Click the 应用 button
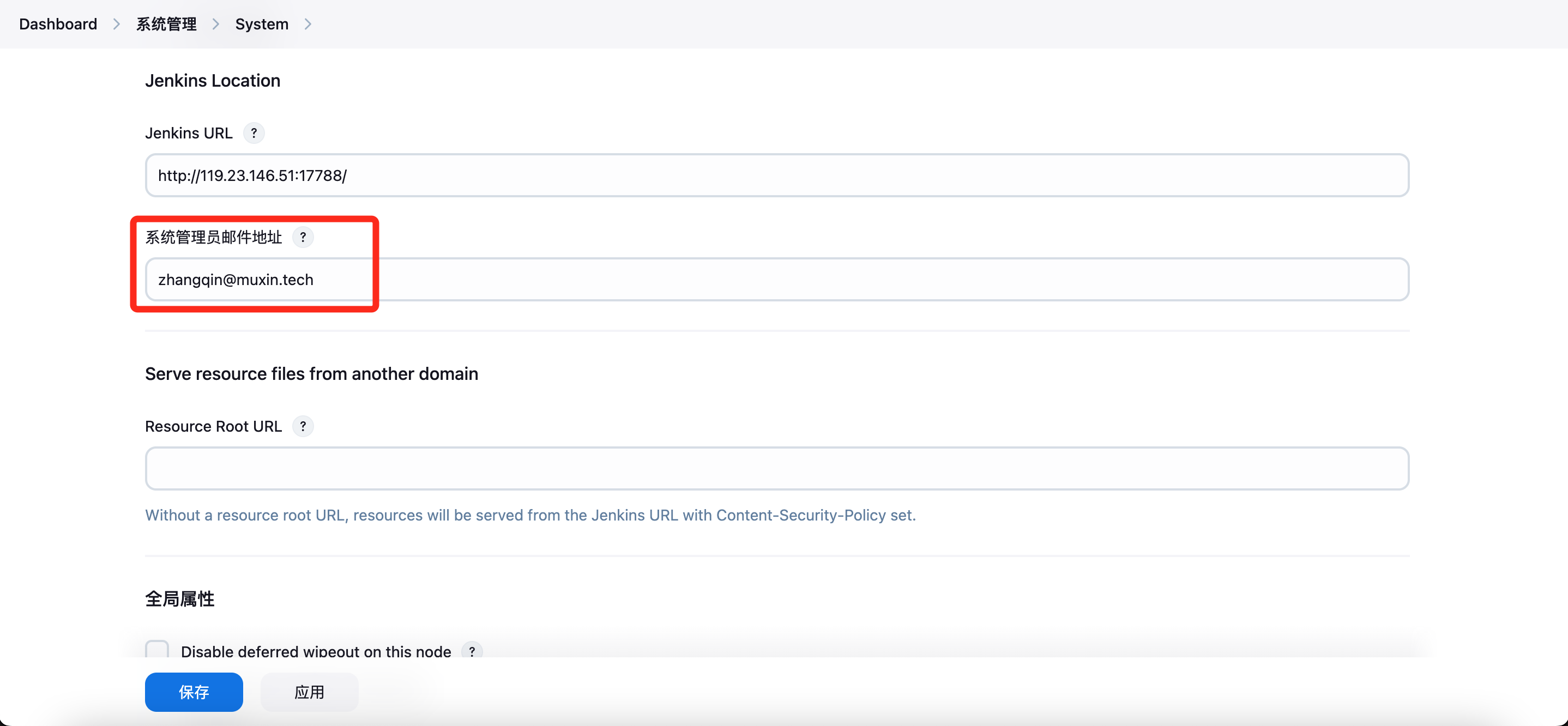1568x726 pixels. click(x=309, y=692)
